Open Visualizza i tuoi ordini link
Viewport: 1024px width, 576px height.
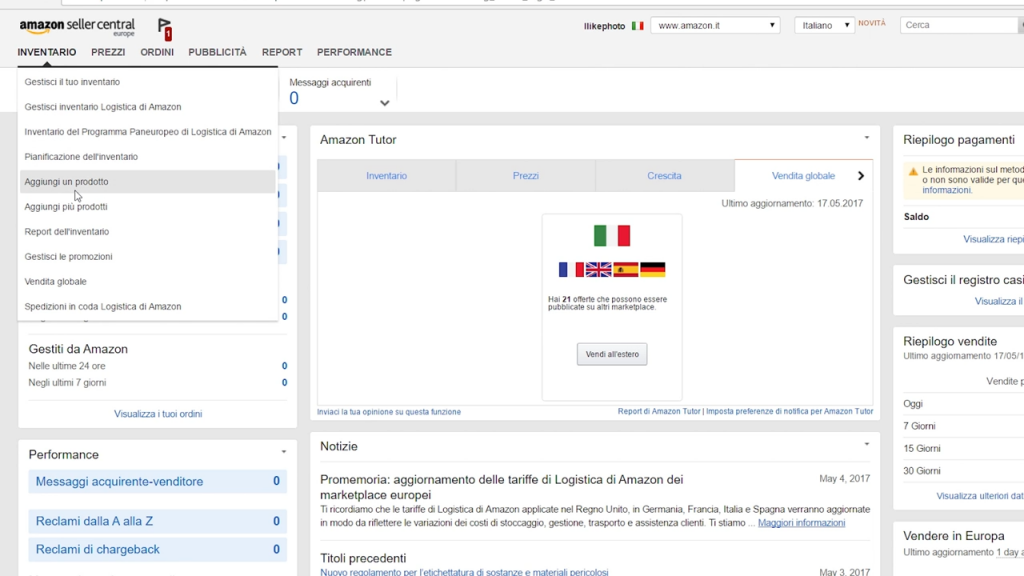tap(158, 414)
